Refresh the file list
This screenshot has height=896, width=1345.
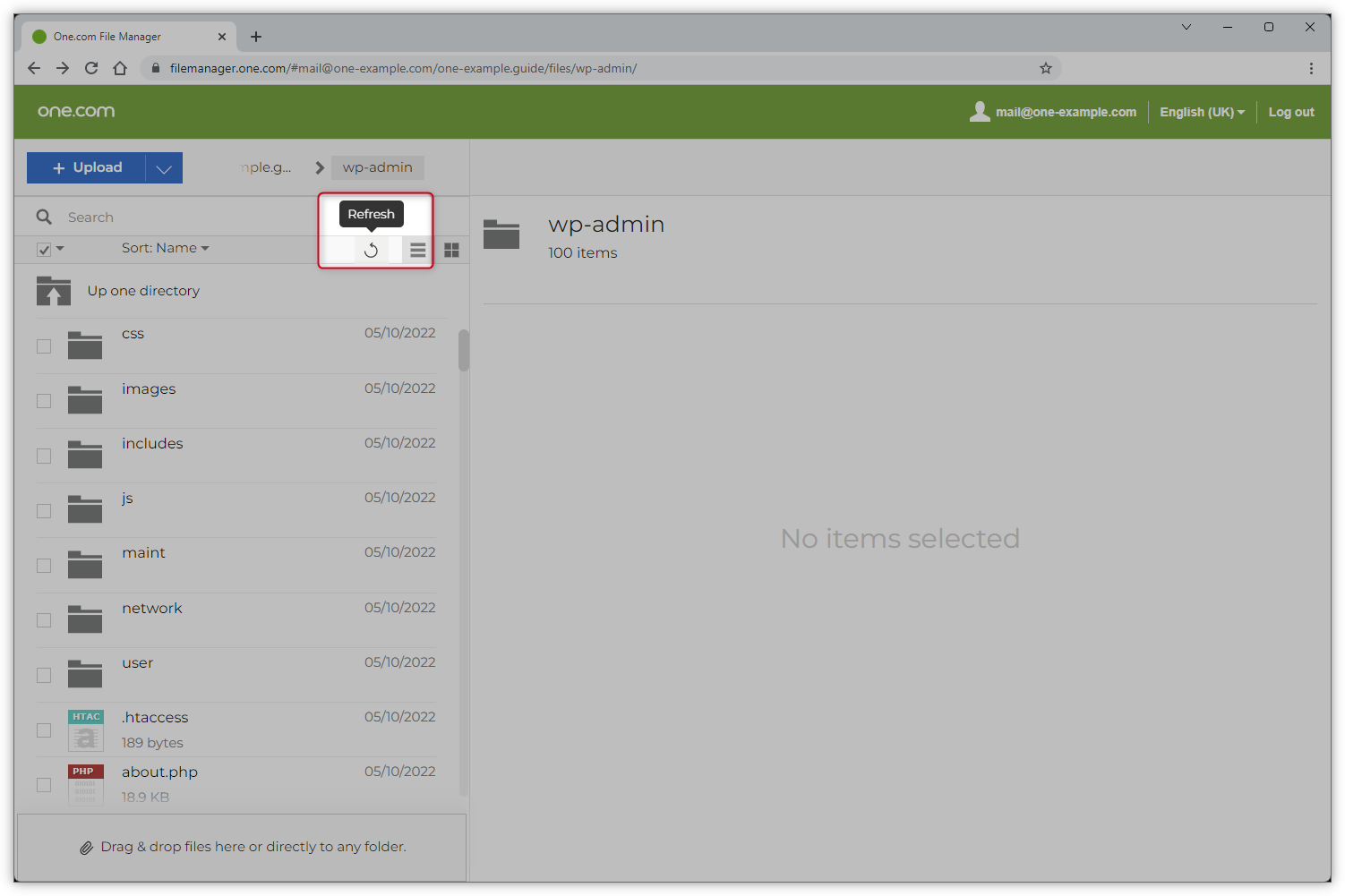click(371, 250)
